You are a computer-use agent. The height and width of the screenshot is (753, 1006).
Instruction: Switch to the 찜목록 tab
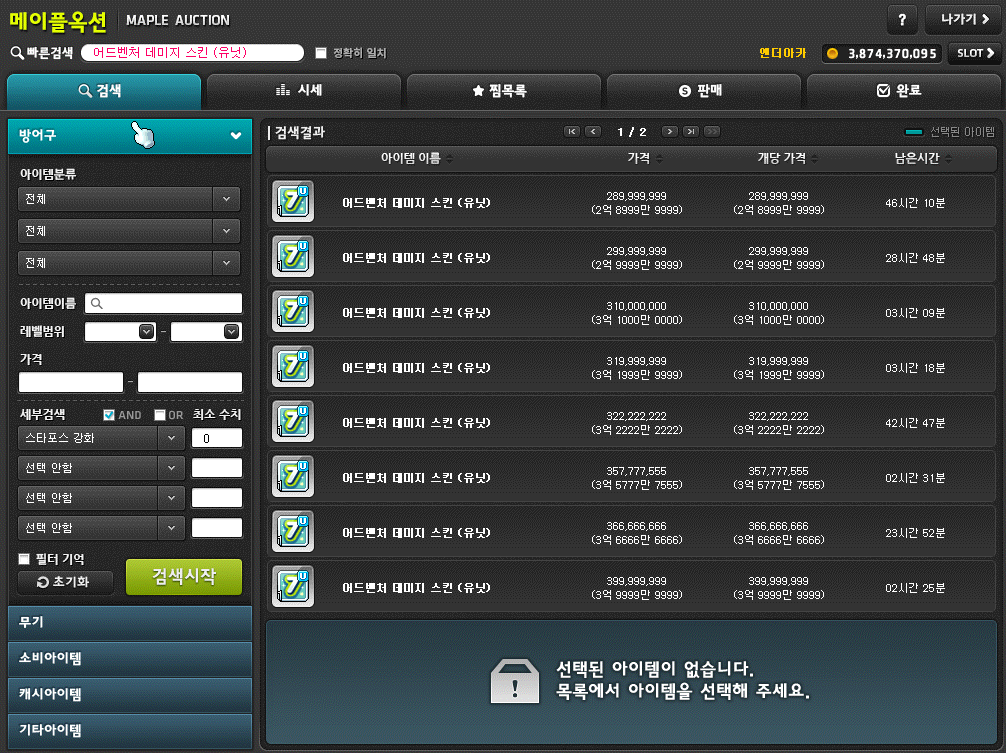pos(504,91)
